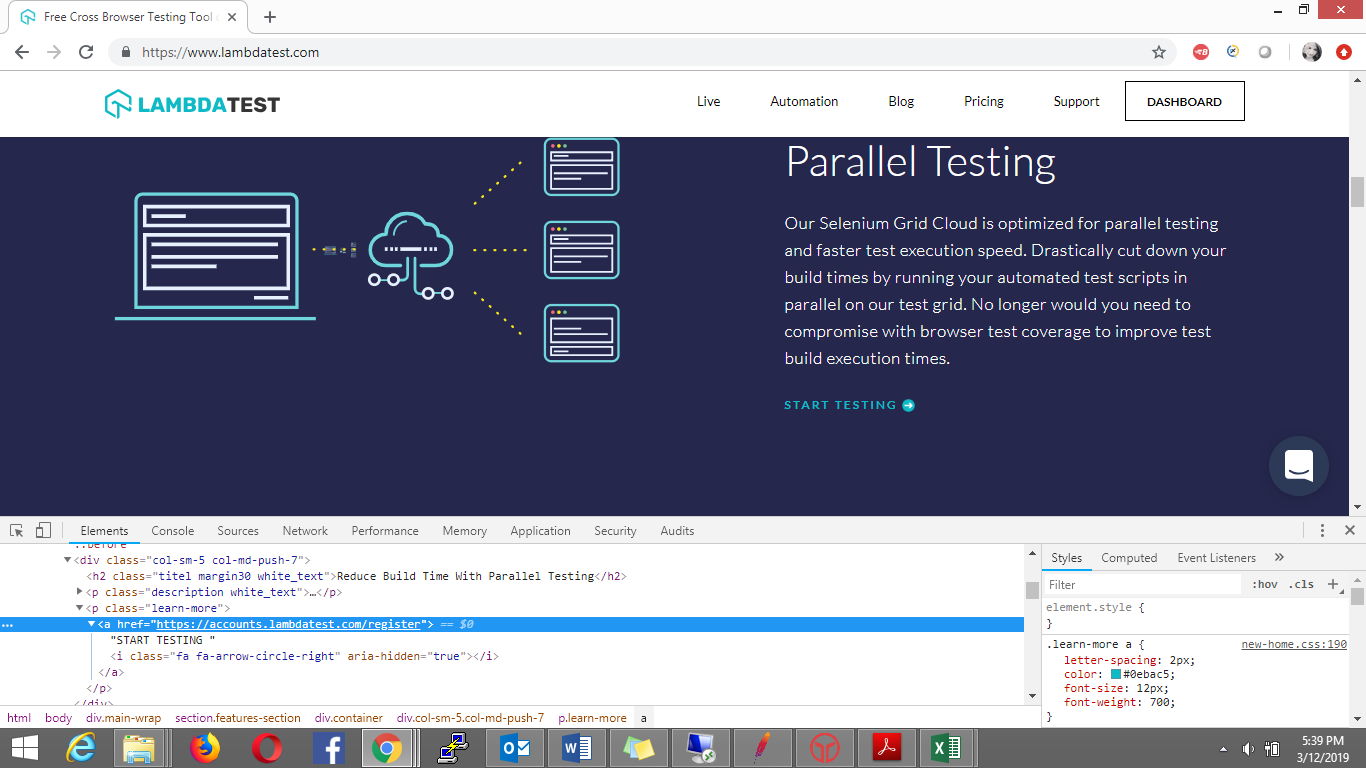Click the browser forward arrow
1366x768 pixels.
click(54, 52)
